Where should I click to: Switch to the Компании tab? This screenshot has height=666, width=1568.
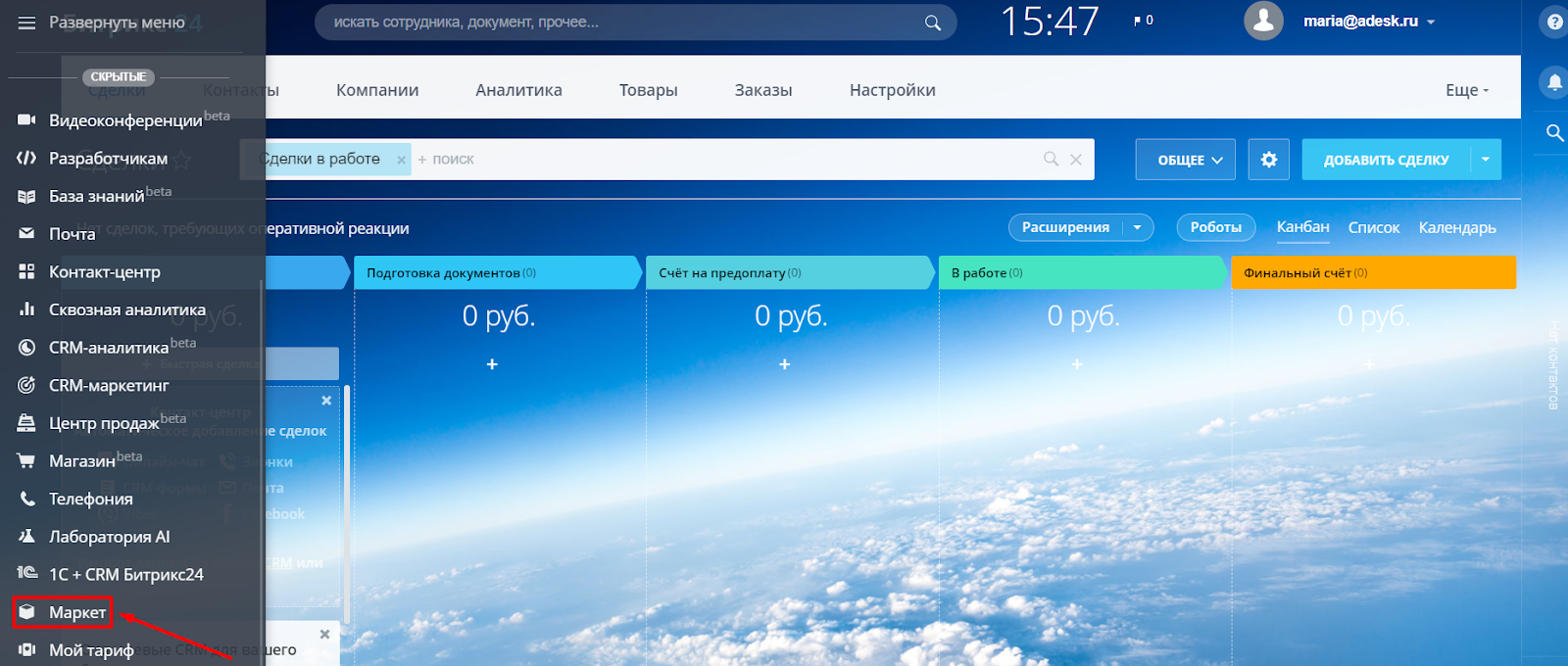point(377,90)
